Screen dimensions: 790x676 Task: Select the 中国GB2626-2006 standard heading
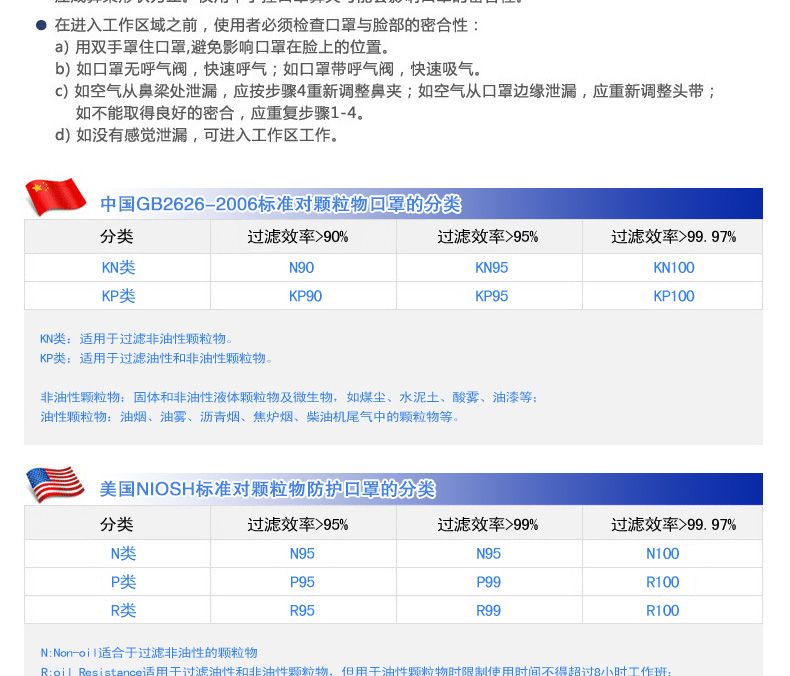[280, 204]
